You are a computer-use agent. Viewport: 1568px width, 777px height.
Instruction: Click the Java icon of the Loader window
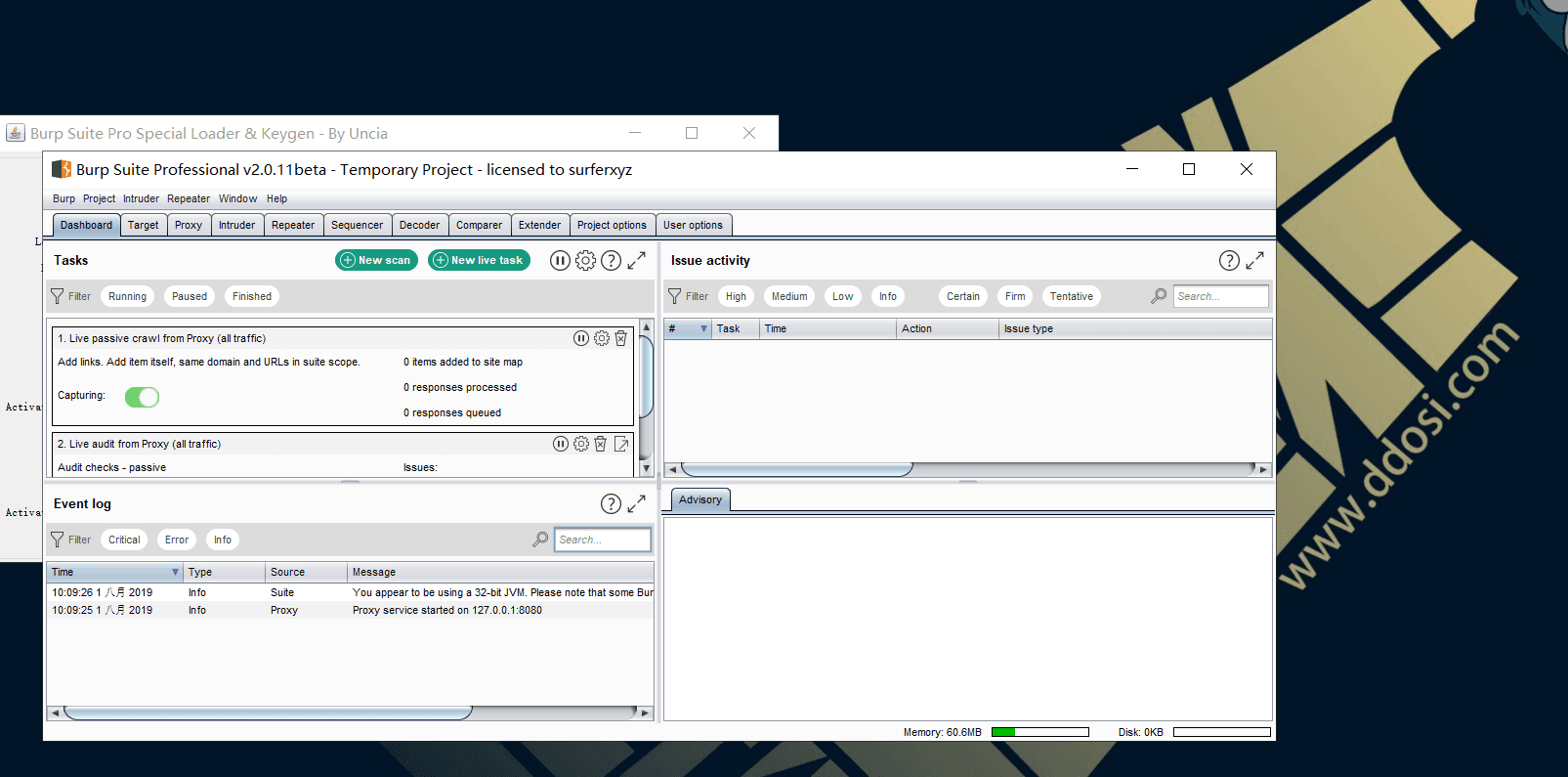point(16,133)
